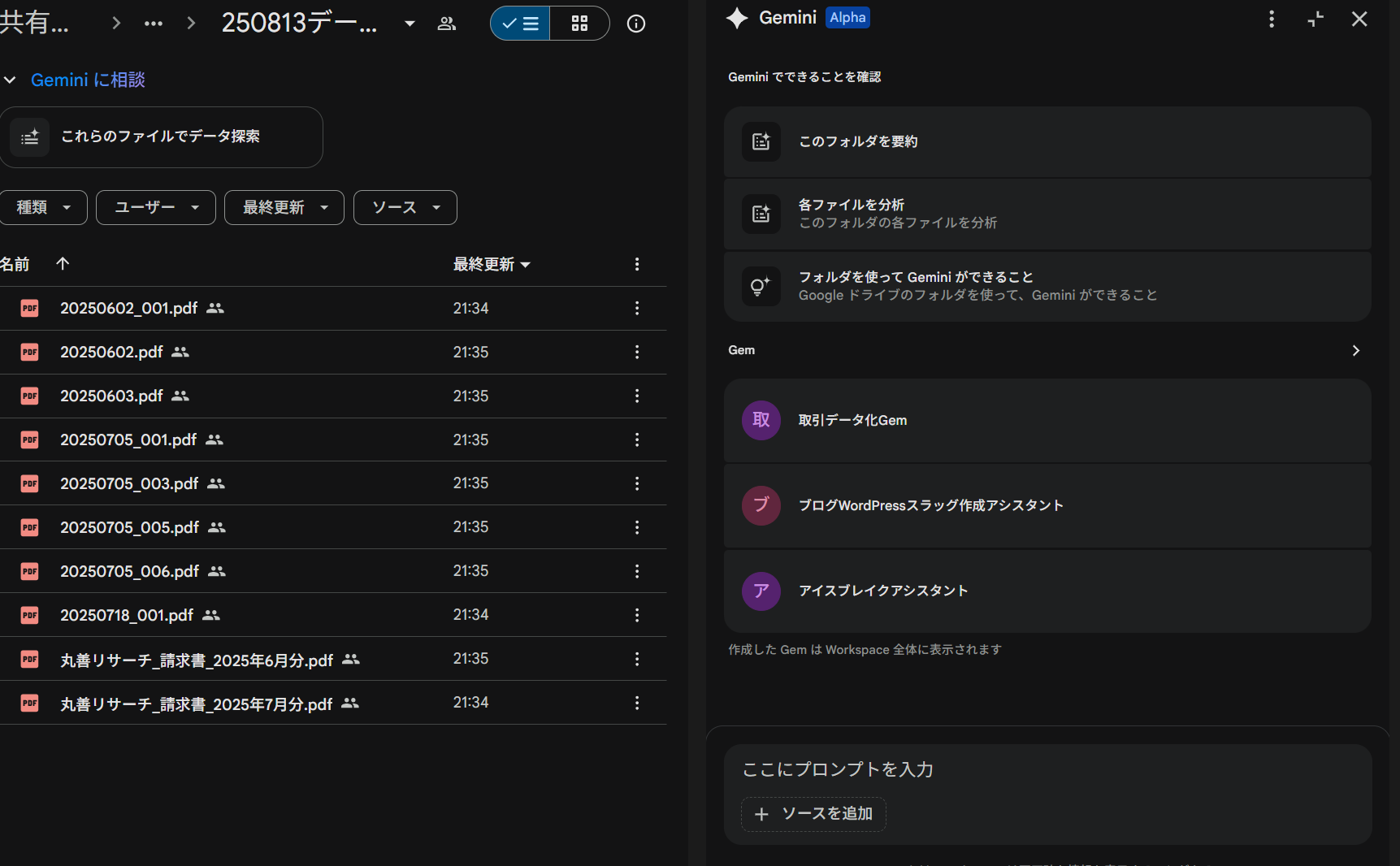The width and height of the screenshot is (1400, 866).
Task: Open column header more options menu
Action: click(637, 264)
